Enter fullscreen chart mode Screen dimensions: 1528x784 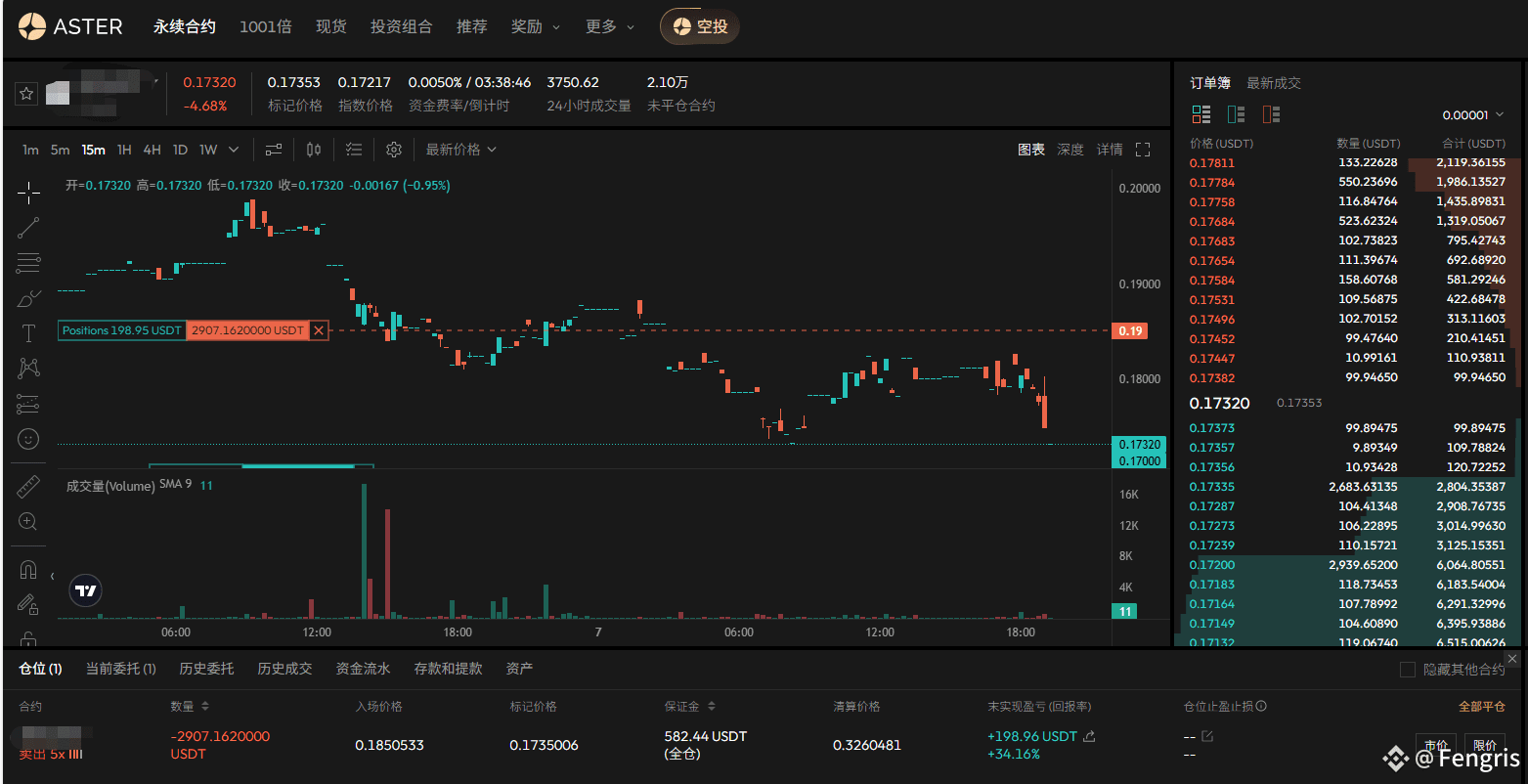tap(1143, 150)
